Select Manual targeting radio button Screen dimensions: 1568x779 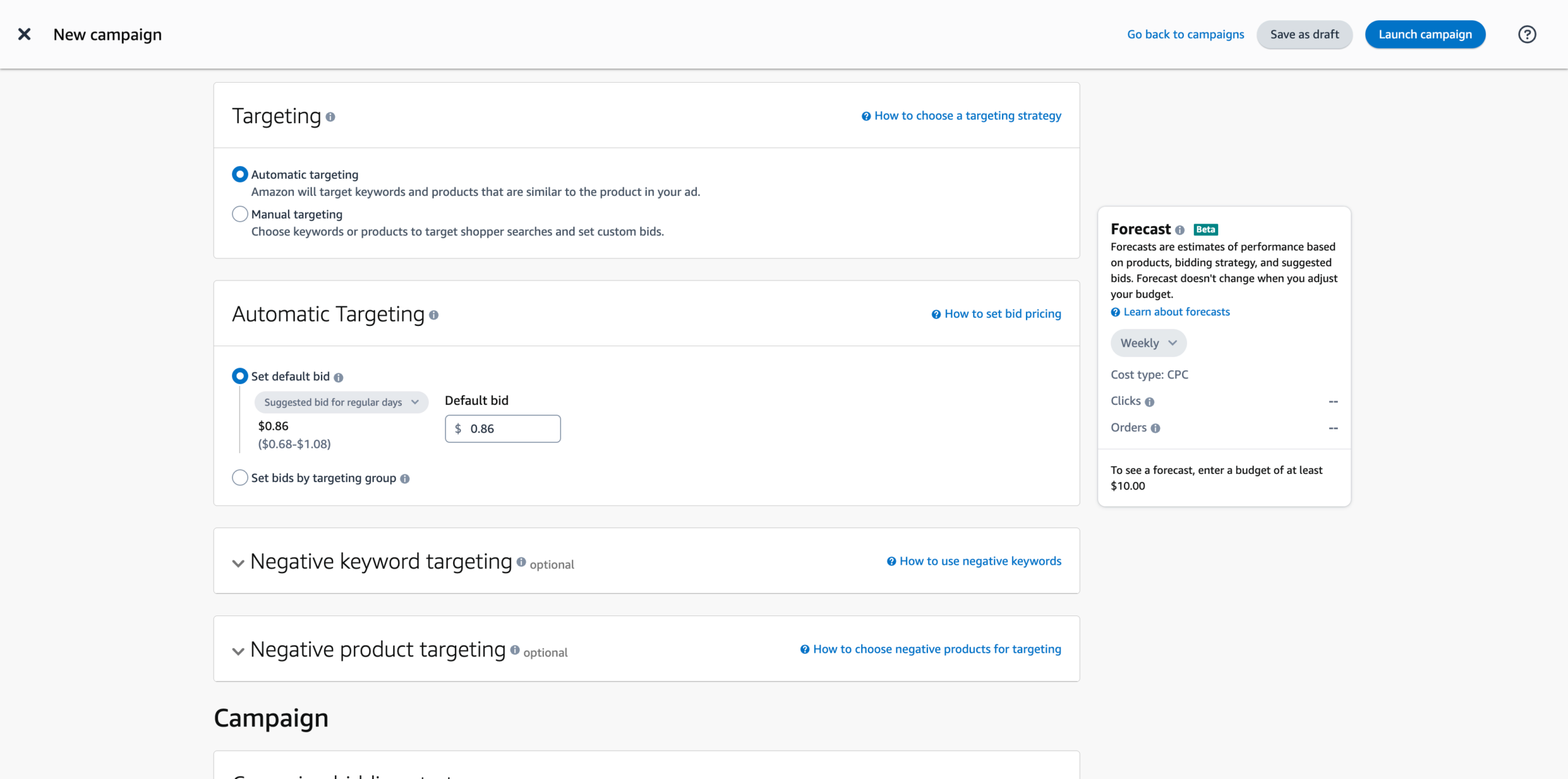tap(240, 214)
